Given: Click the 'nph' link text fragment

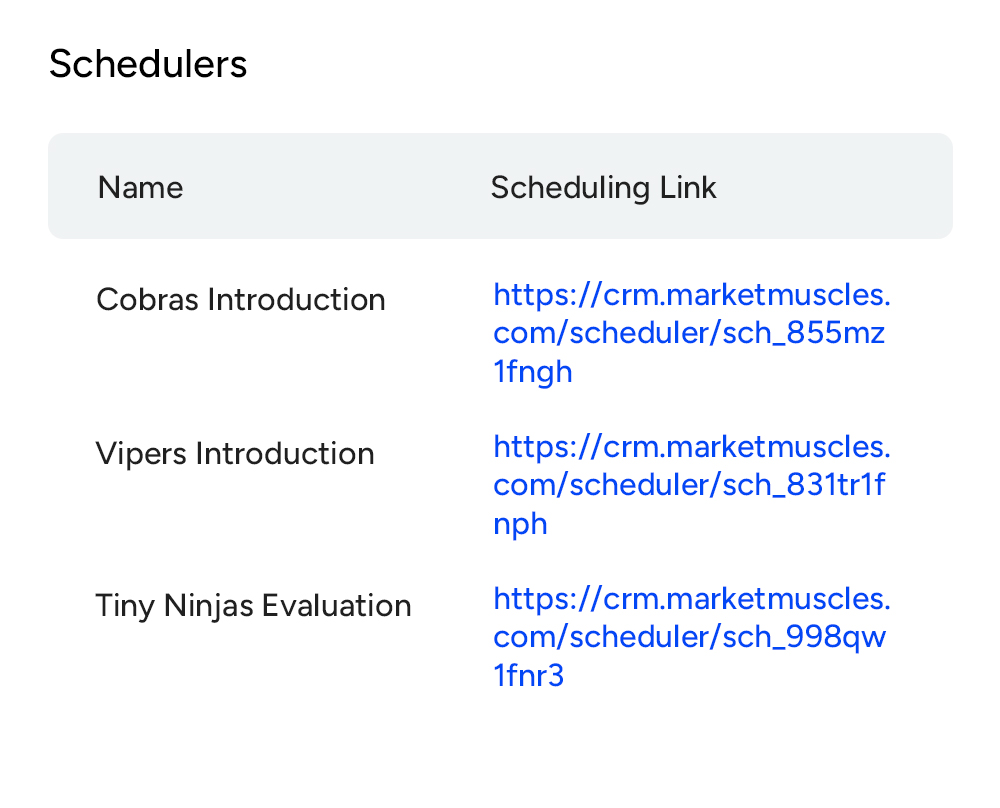Looking at the screenshot, I should tap(520, 525).
